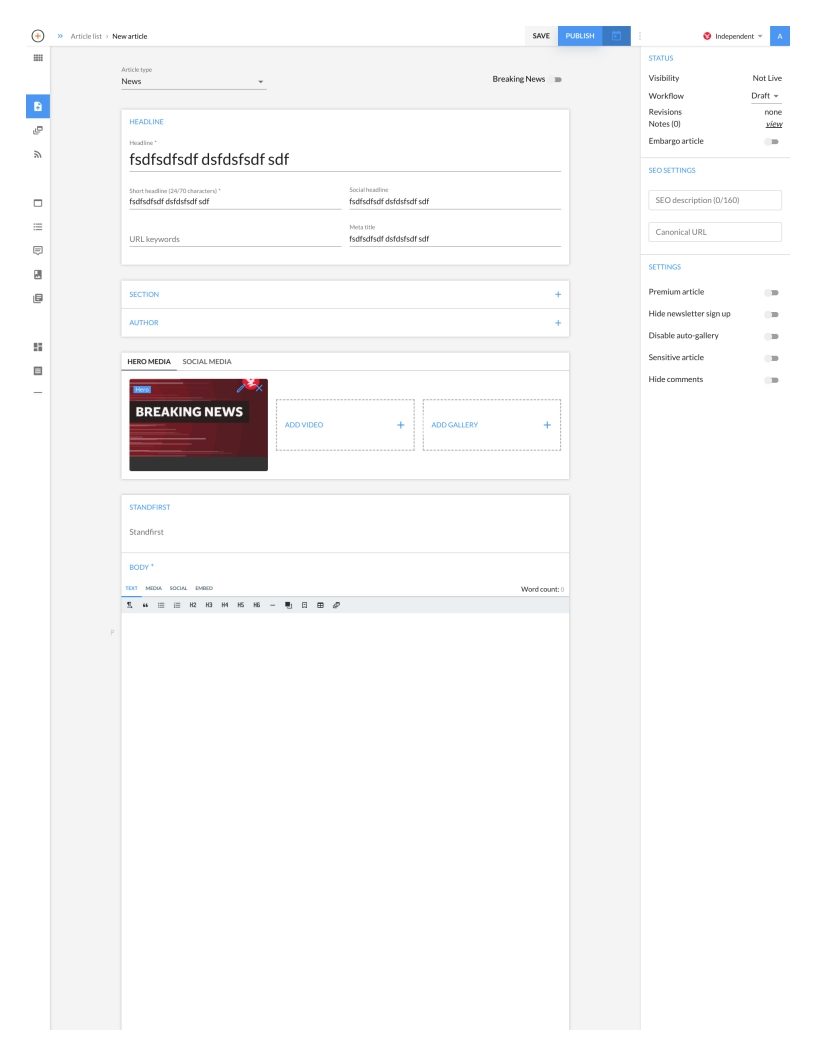Apply H5 heading format
This screenshot has width=816, height=1056.
tap(240, 605)
